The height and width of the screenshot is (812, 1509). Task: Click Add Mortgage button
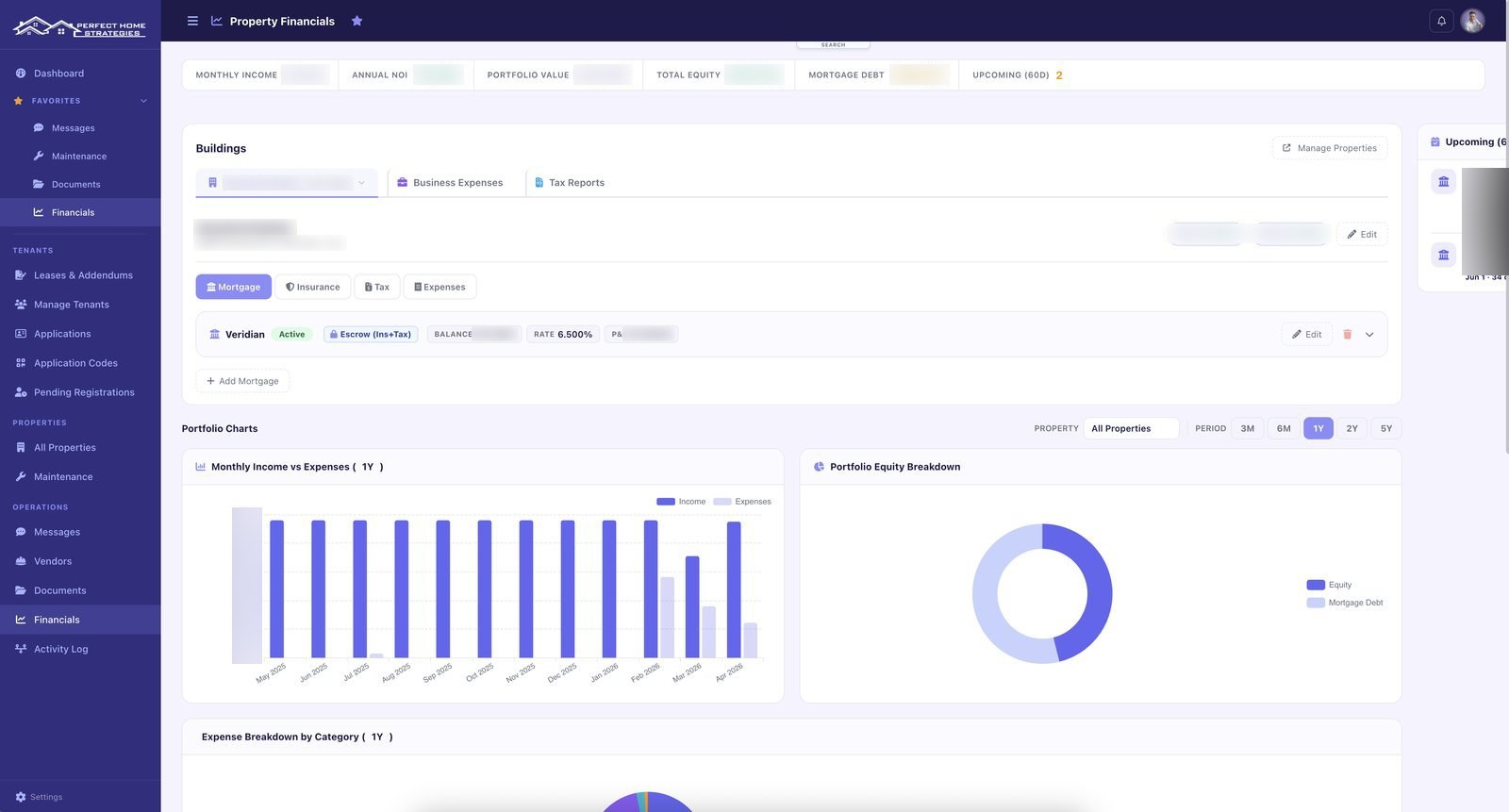[242, 381]
